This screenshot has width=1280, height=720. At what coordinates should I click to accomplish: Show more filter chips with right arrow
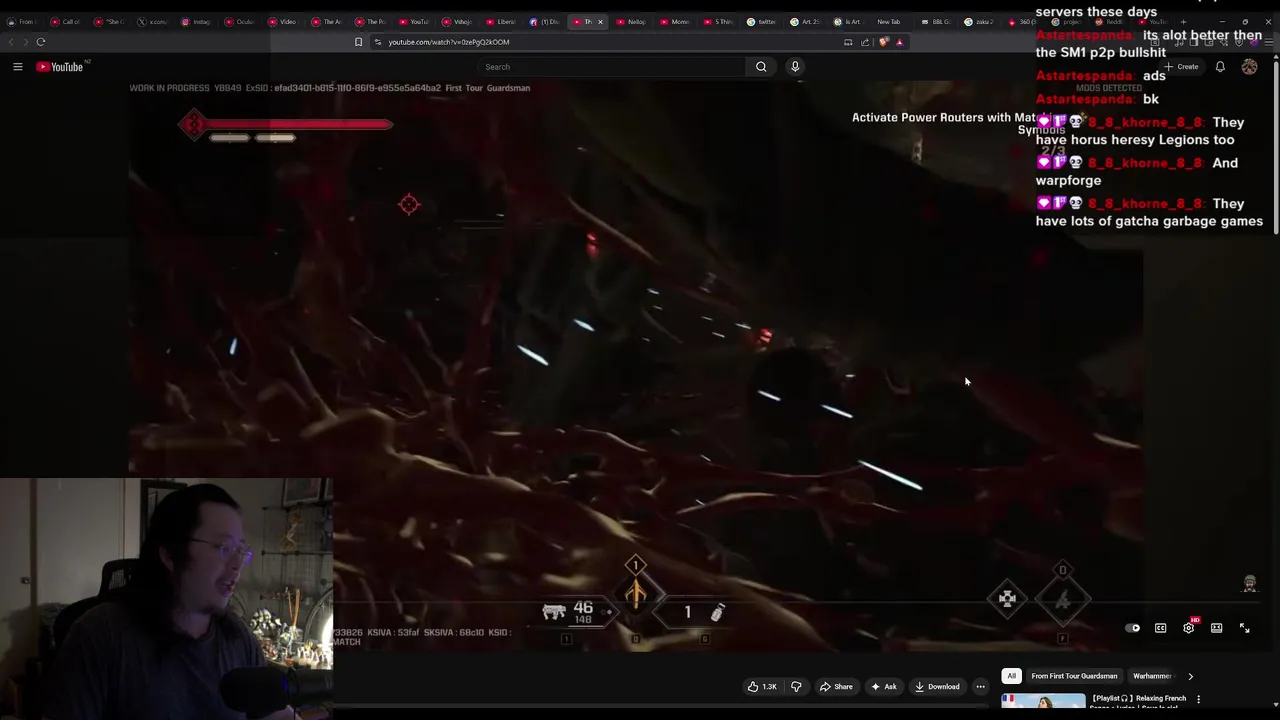point(1190,676)
